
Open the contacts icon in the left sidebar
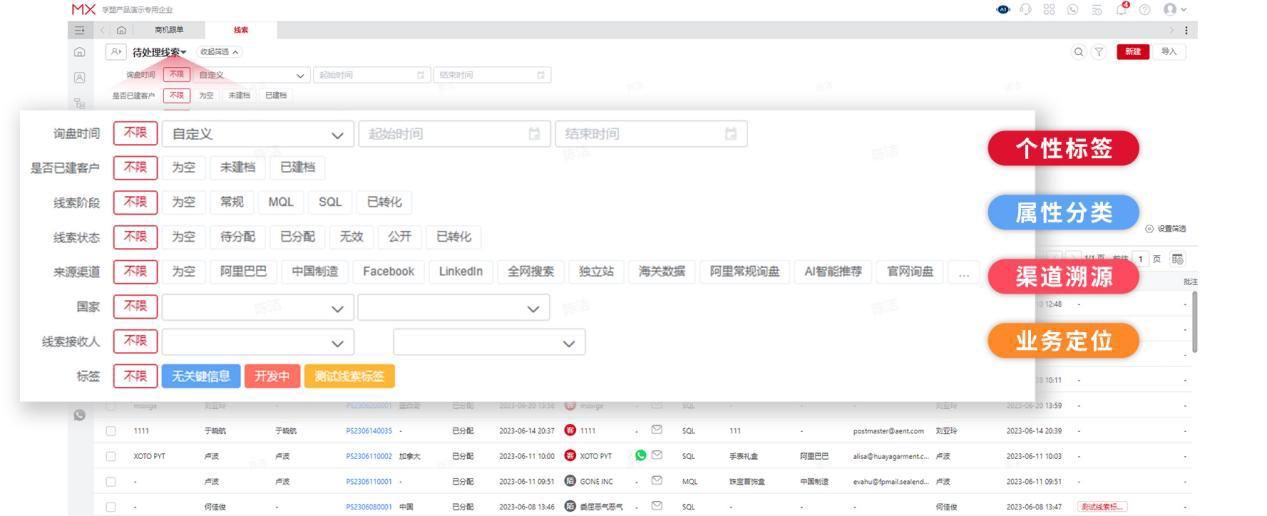pyautogui.click(x=79, y=77)
